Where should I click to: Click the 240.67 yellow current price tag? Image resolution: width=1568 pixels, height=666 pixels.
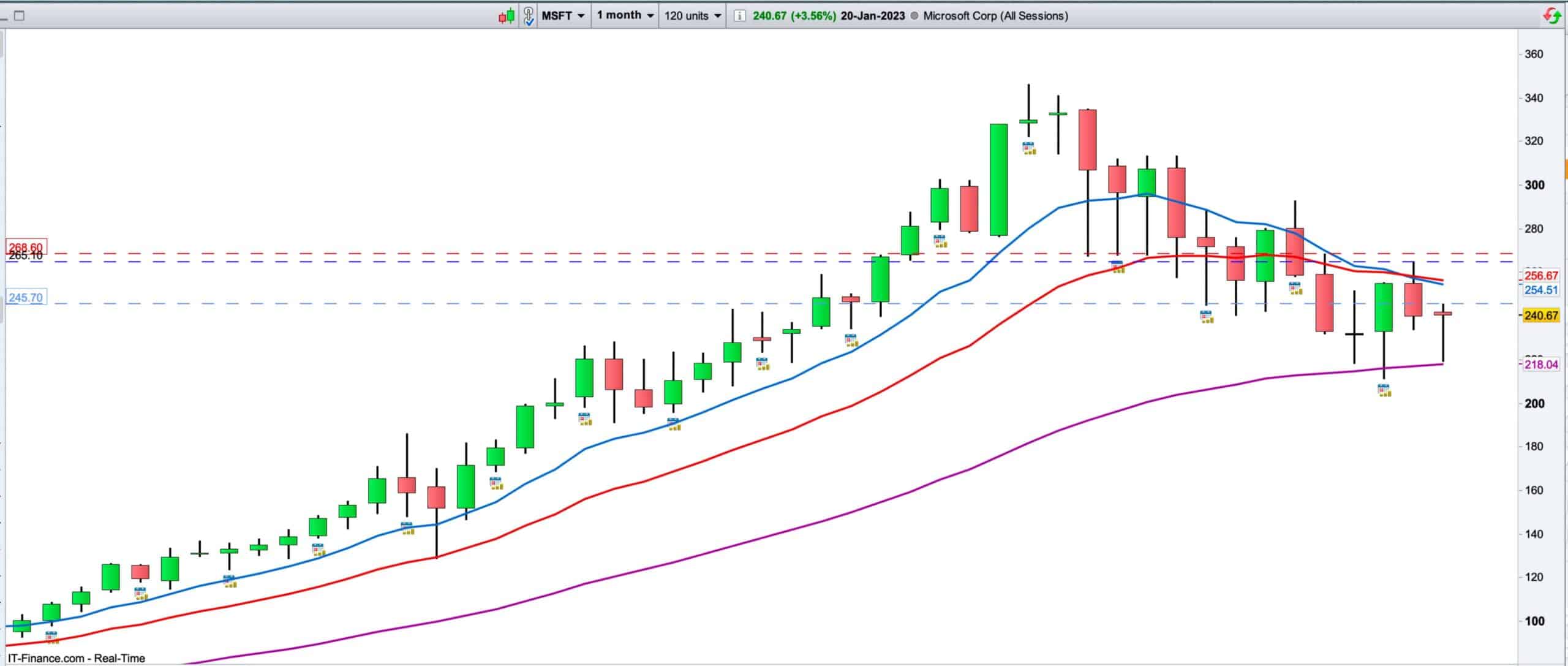tap(1541, 316)
